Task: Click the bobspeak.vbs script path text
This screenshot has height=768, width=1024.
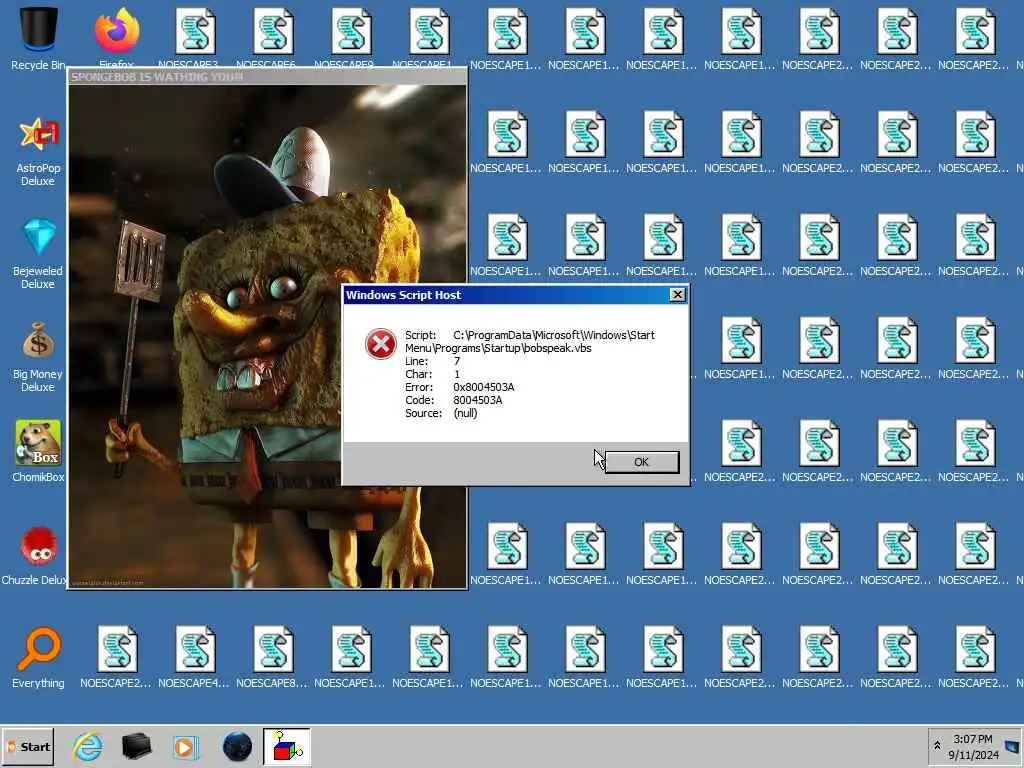Action: click(x=530, y=342)
